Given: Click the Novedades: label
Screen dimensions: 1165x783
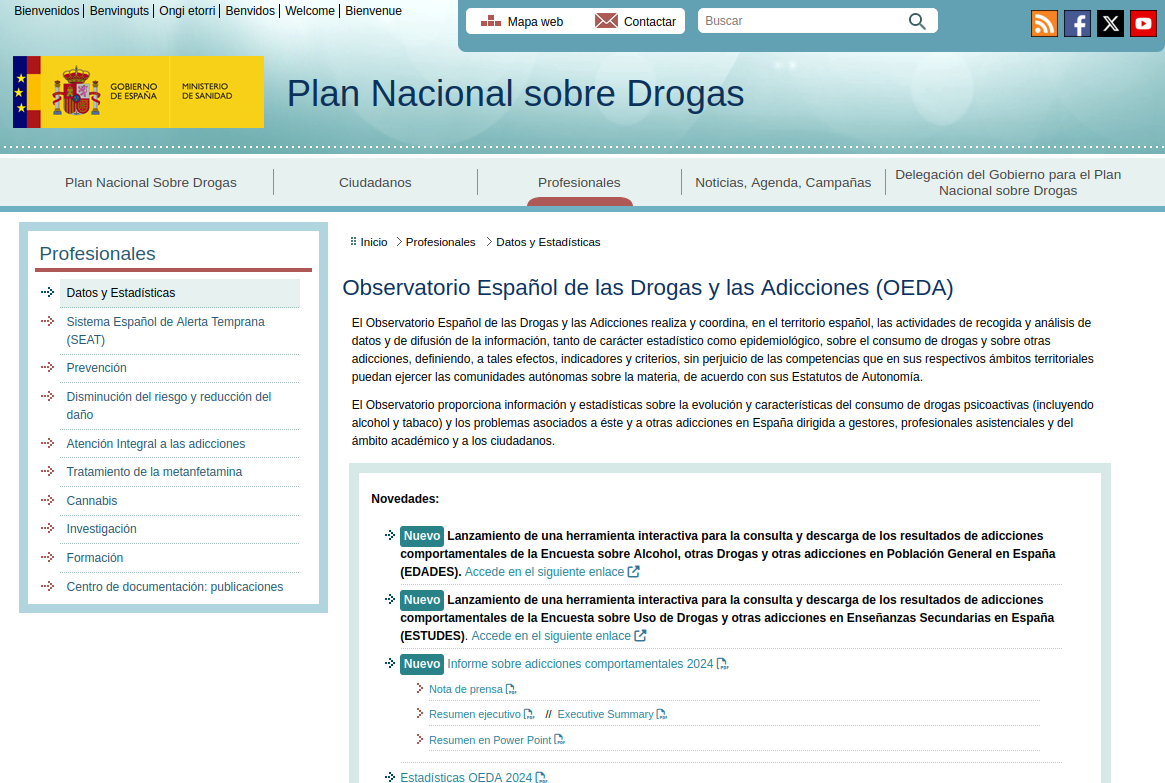Looking at the screenshot, I should point(405,498).
